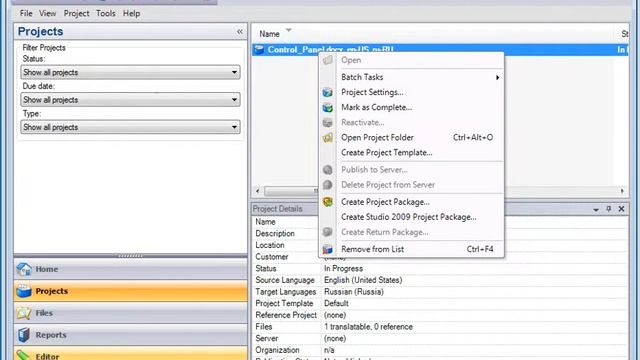Switch to the Reports view
The width and height of the screenshot is (640, 360).
coord(130,335)
